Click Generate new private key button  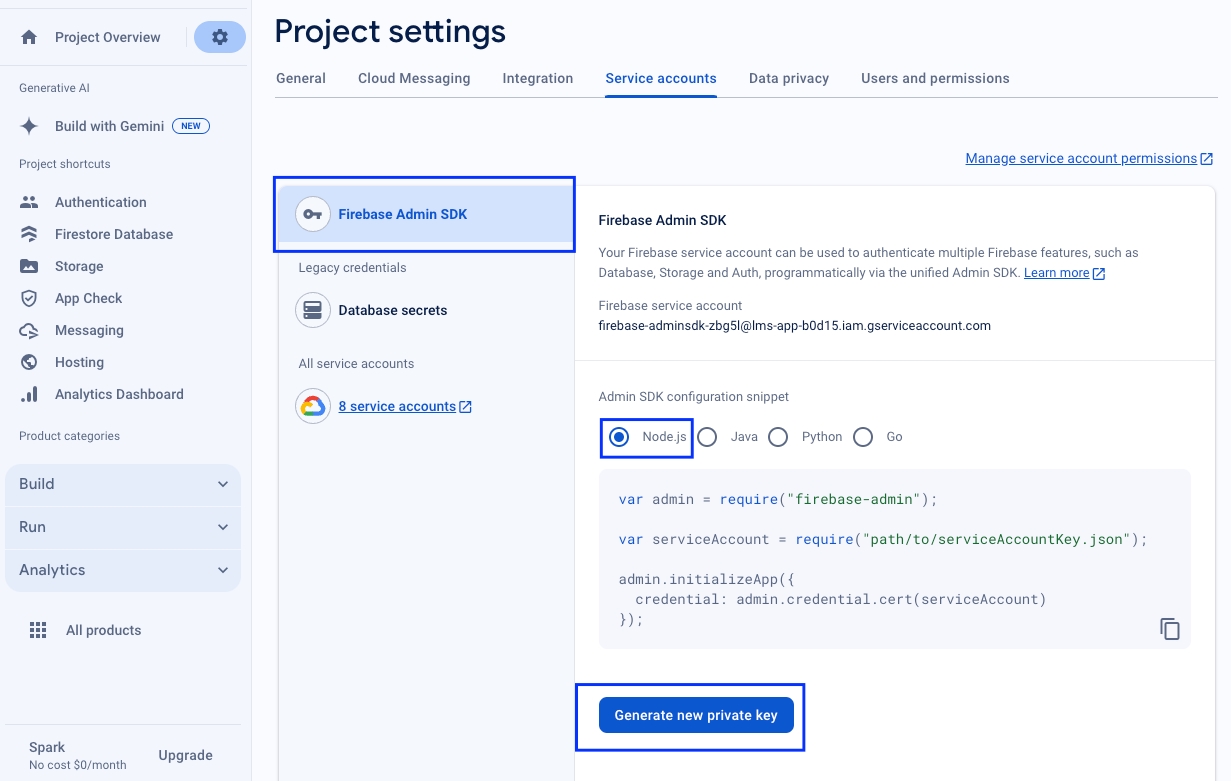coord(696,715)
